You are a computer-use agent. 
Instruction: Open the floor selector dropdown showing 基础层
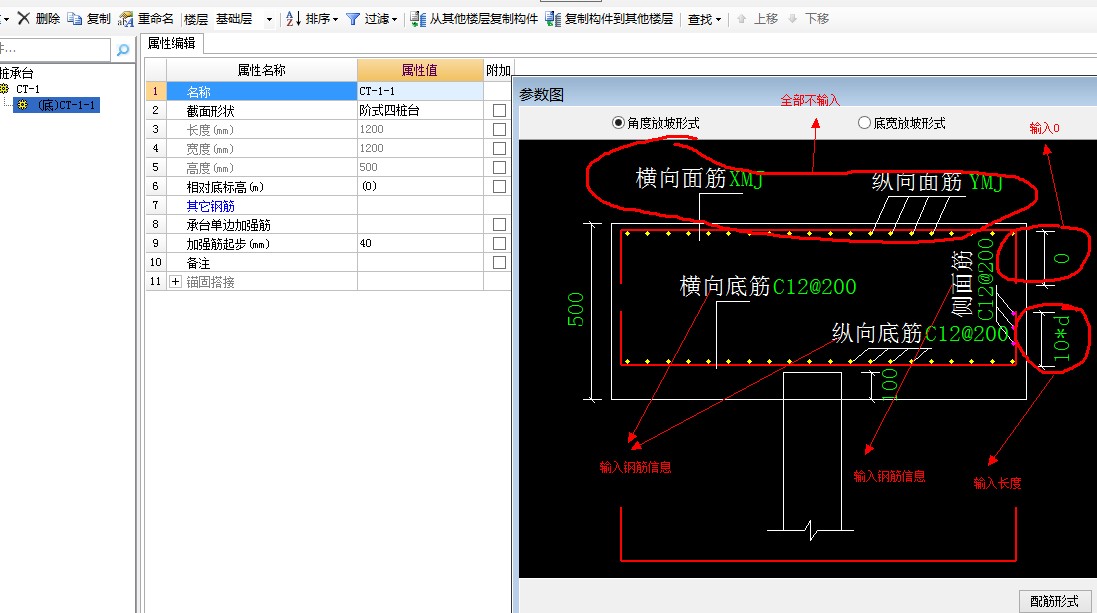pos(269,20)
